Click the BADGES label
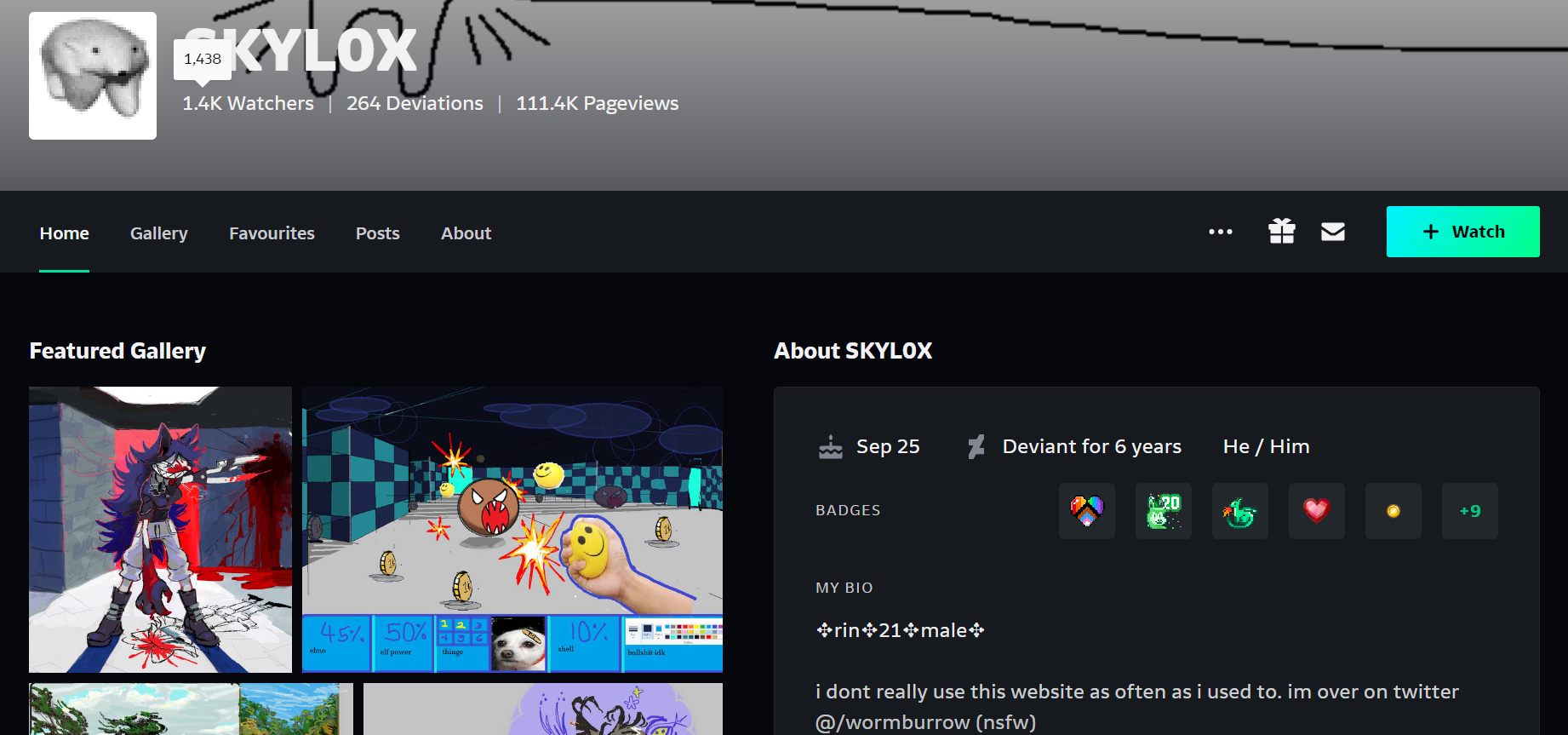 pyautogui.click(x=848, y=510)
